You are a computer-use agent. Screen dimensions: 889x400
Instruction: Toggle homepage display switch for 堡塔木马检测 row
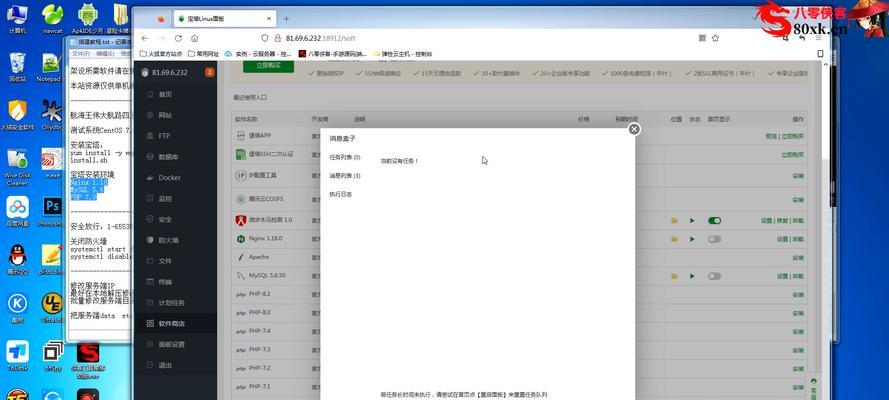(x=714, y=220)
